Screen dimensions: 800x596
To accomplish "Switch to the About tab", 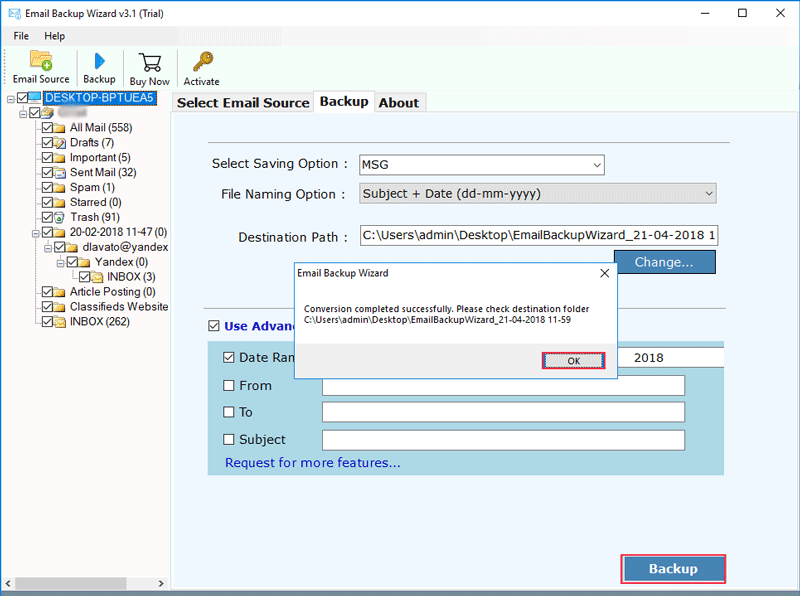I will (x=399, y=102).
